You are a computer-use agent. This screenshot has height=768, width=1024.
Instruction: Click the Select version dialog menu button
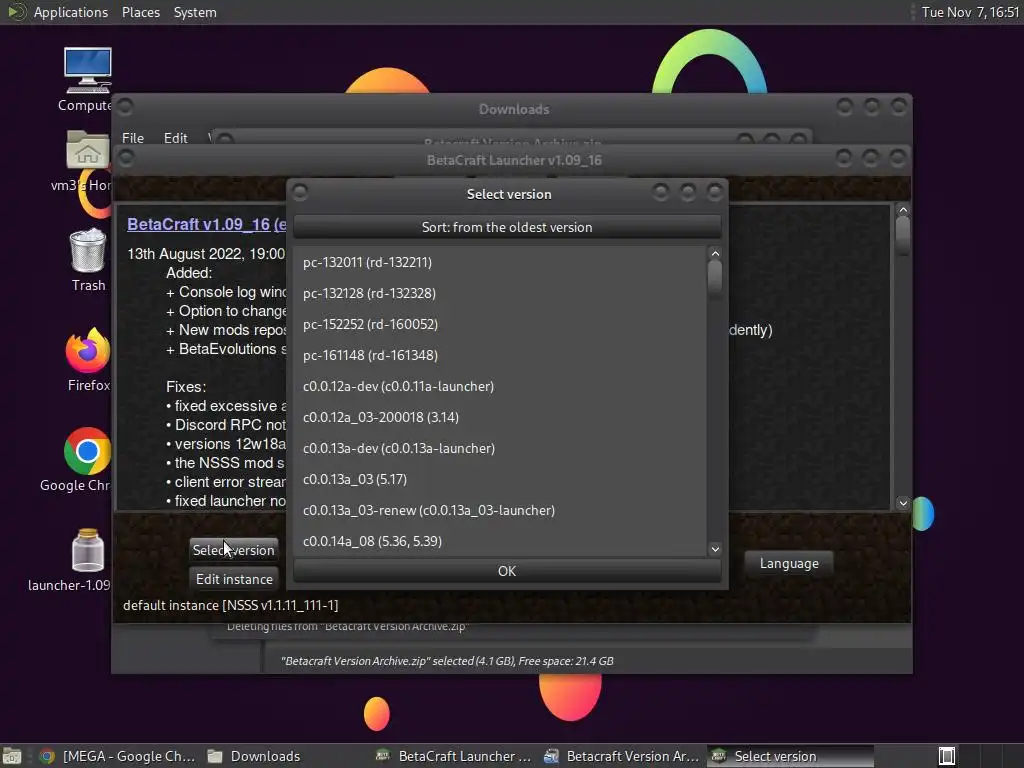coord(300,192)
